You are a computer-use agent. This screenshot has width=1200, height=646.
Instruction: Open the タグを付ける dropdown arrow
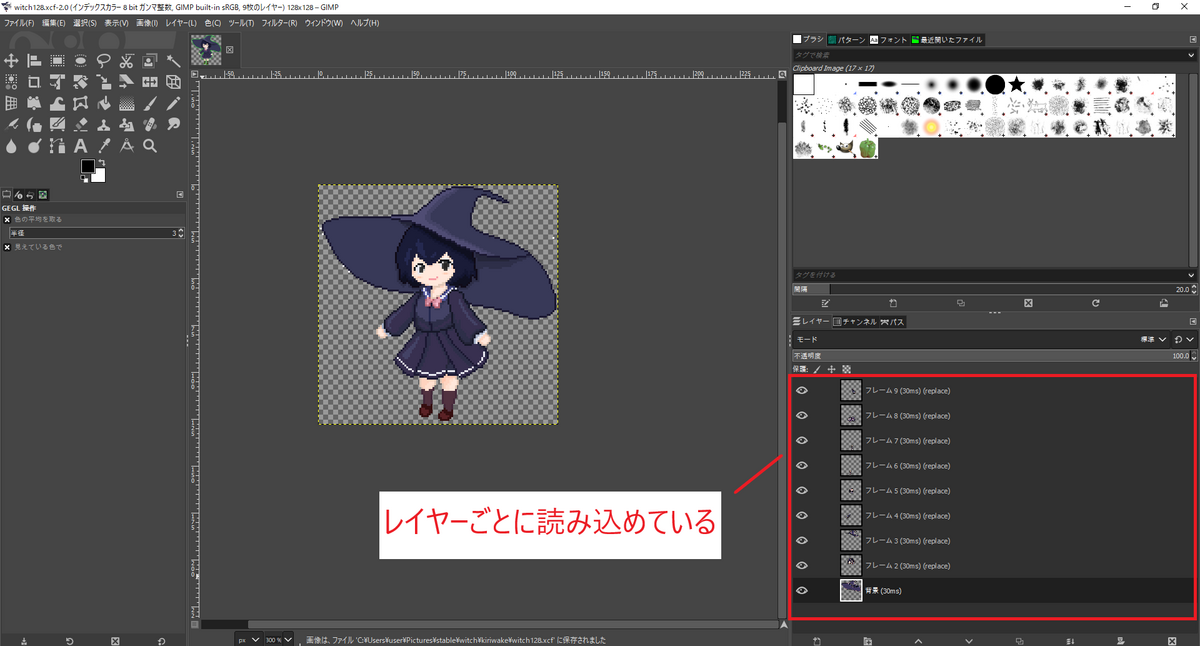[1191, 275]
